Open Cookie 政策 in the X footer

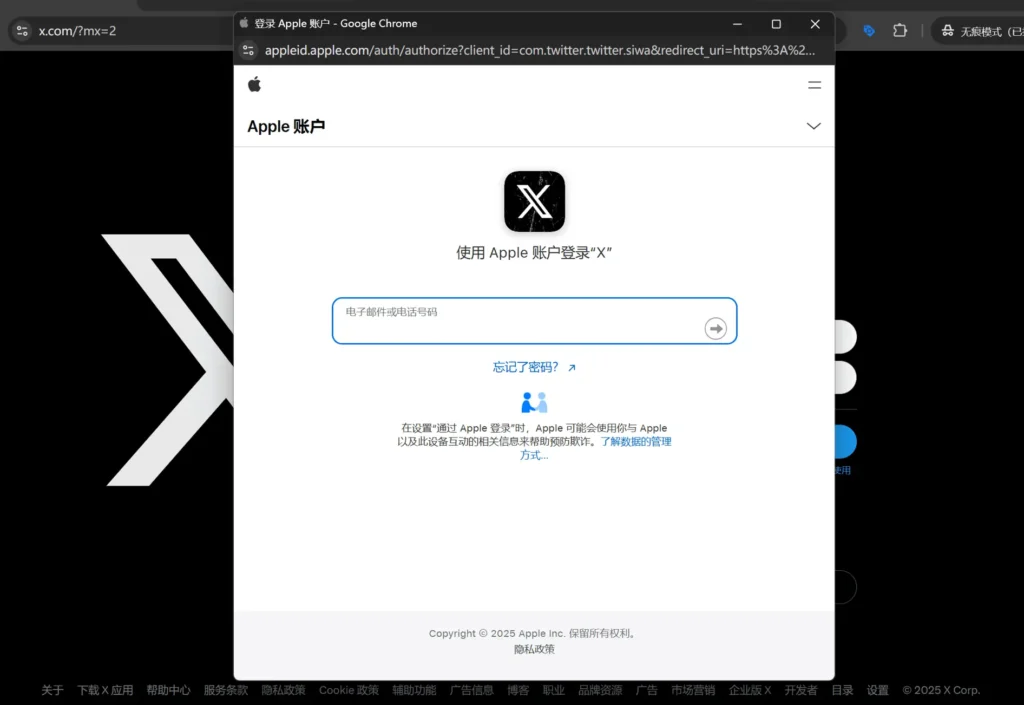pos(349,690)
